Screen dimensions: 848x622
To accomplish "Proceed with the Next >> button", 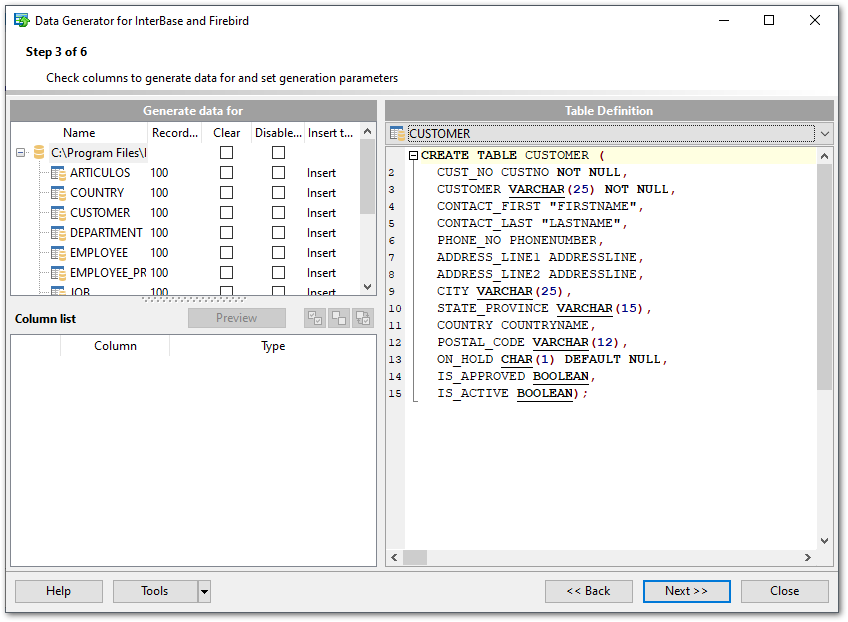I will [687, 592].
